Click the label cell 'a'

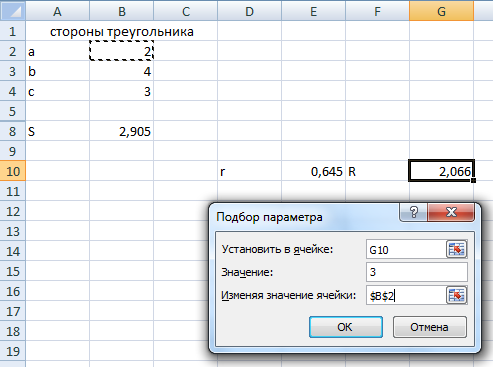point(57,51)
